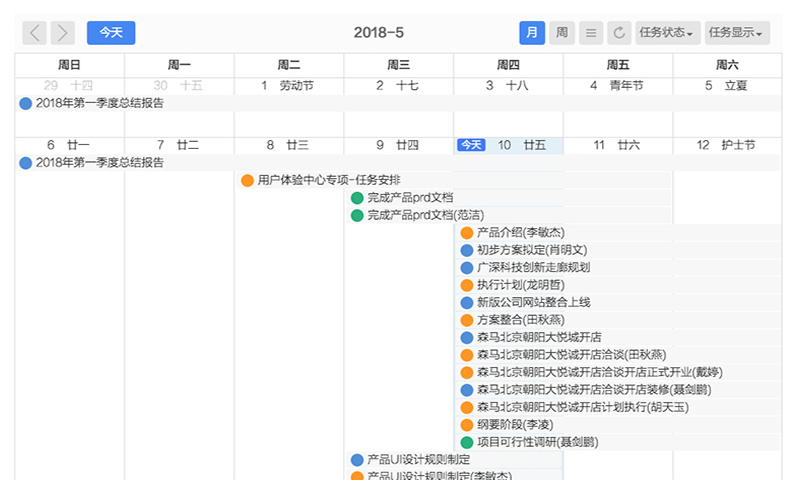Screen dimensions: 800x500
Task: Go to the next month arrow
Action: point(63,33)
